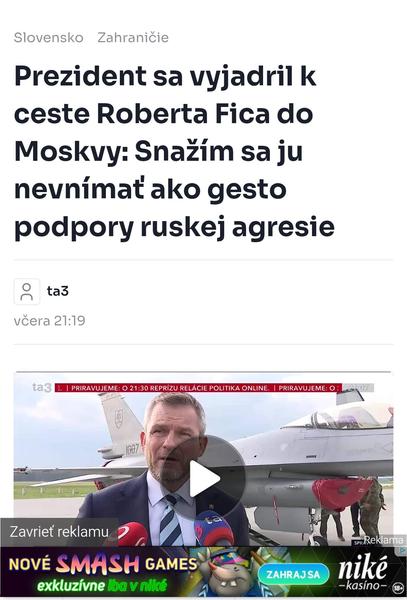The width and height of the screenshot is (407, 600).
Task: Open the niké kasíno logo
Action: pyautogui.click(x=363, y=573)
